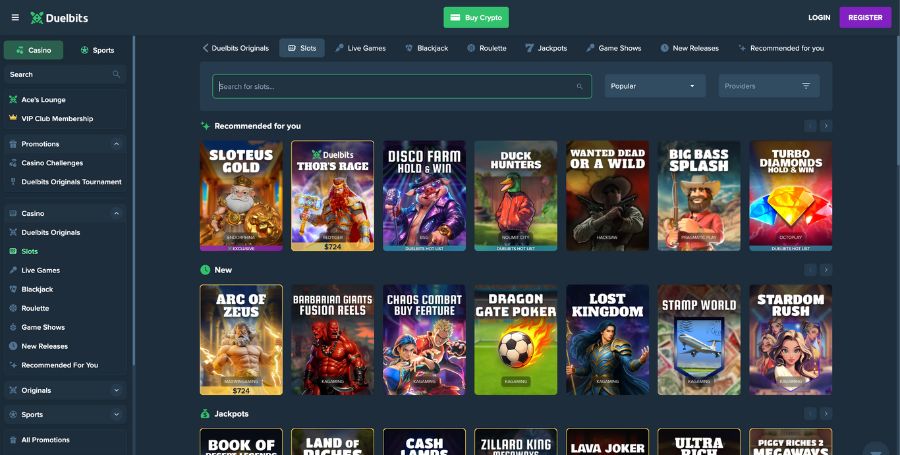
Task: Select the Recommended for you top tab
Action: pos(781,48)
